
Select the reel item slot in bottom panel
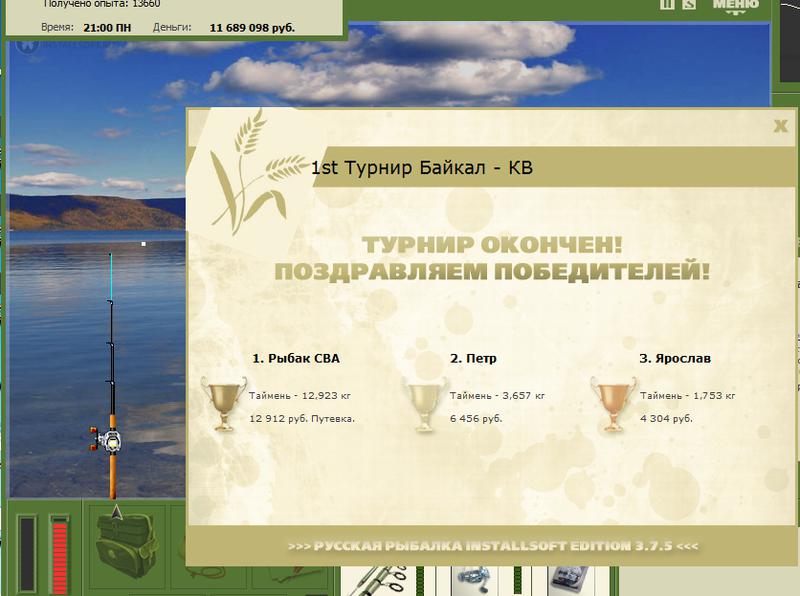pos(474,581)
